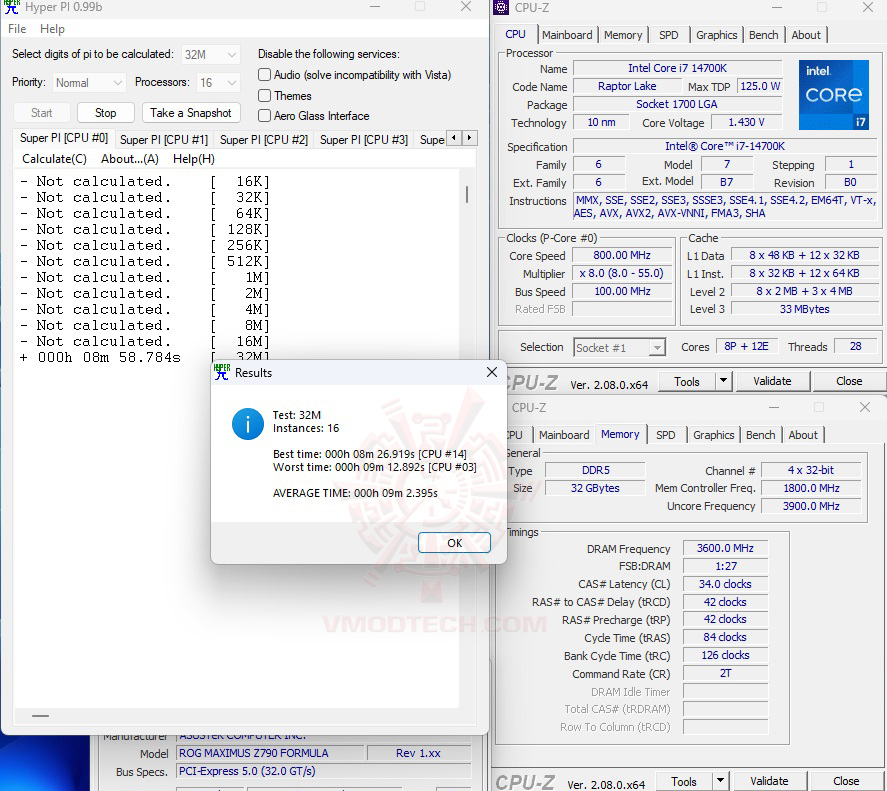This screenshot has height=791, width=887.
Task: Click Validate in lower CPU-Z
Action: pyautogui.click(x=769, y=781)
